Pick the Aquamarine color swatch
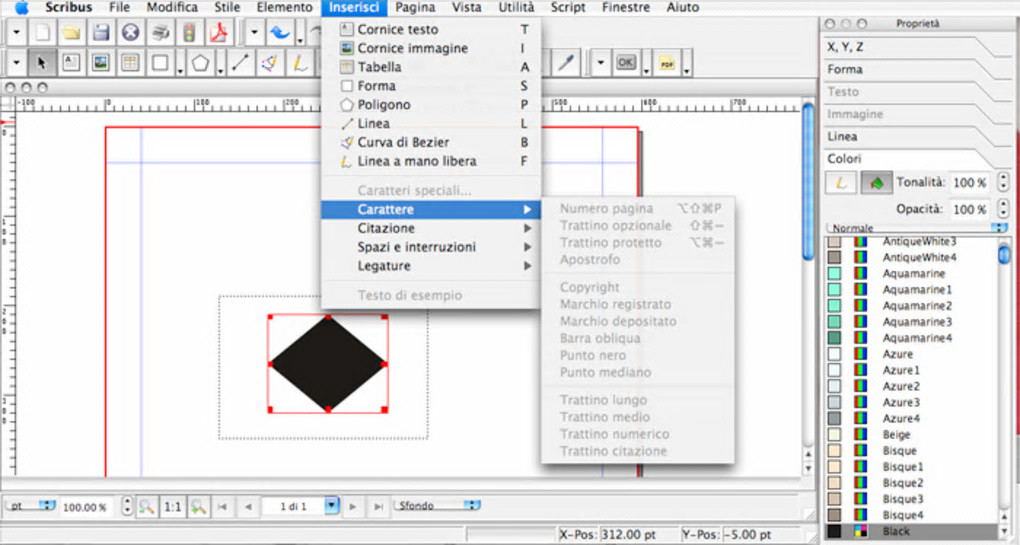 (834, 273)
